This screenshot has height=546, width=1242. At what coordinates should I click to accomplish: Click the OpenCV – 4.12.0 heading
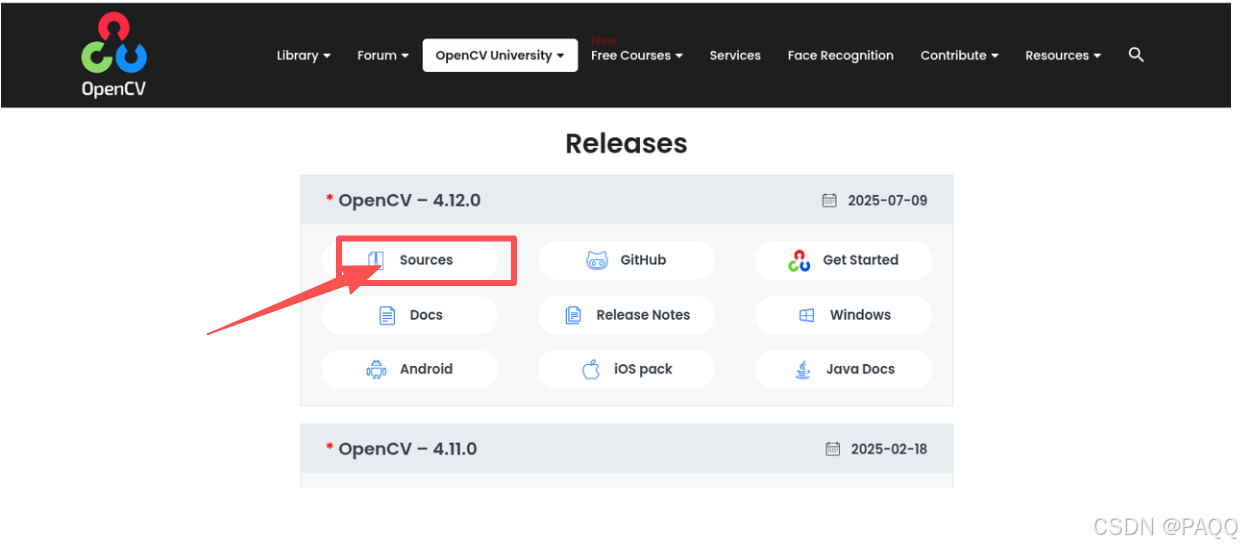click(x=409, y=200)
